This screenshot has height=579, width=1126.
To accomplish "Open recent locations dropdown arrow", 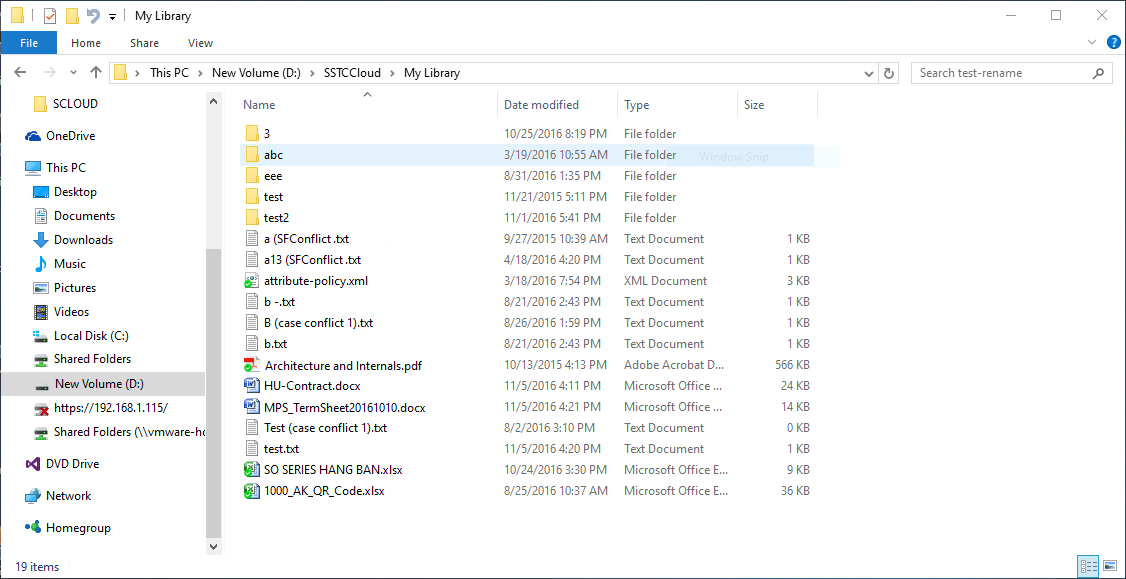I will (x=74, y=73).
